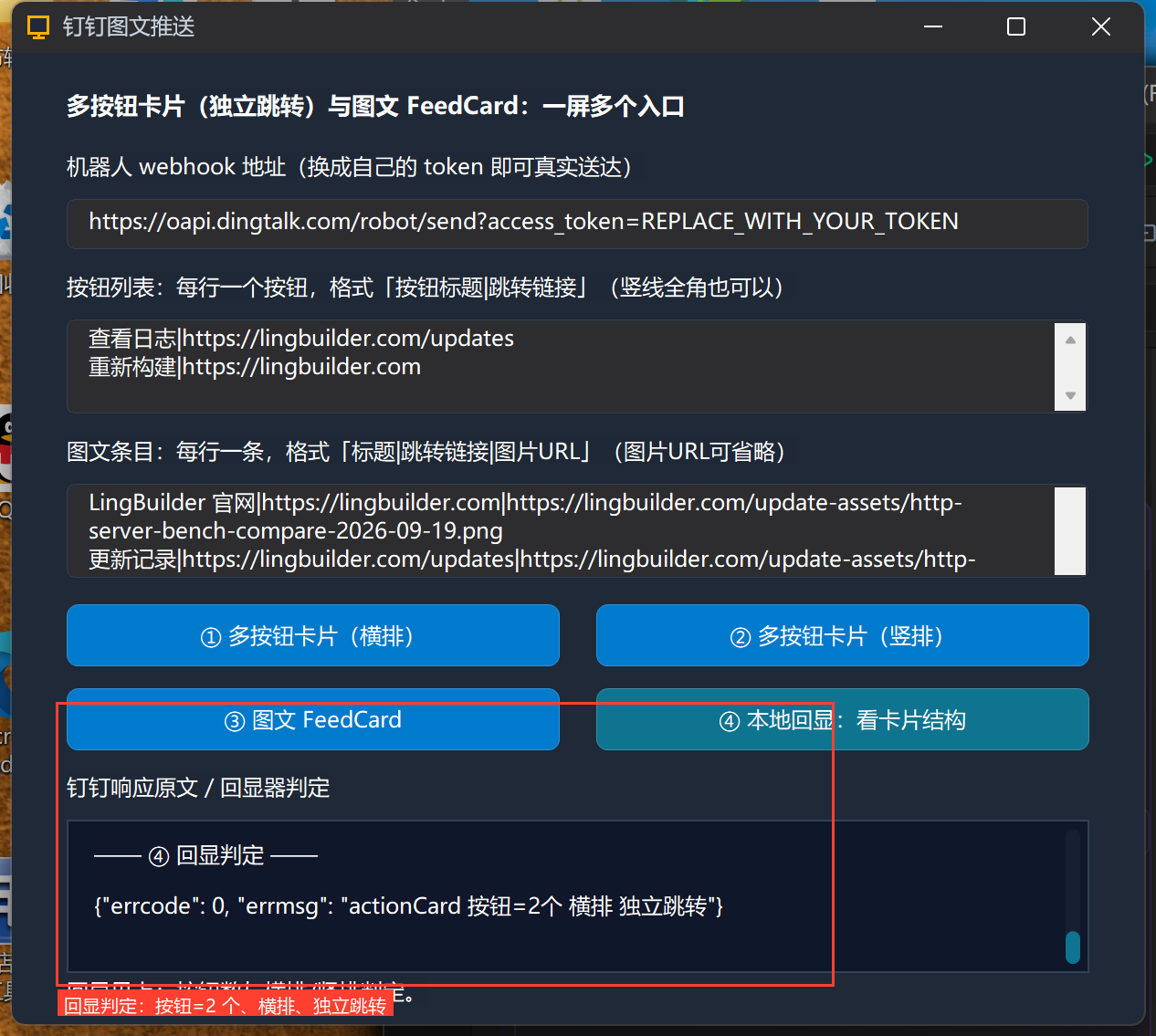Click the response output text box
The height and width of the screenshot is (1036, 1156).
tap(577, 896)
